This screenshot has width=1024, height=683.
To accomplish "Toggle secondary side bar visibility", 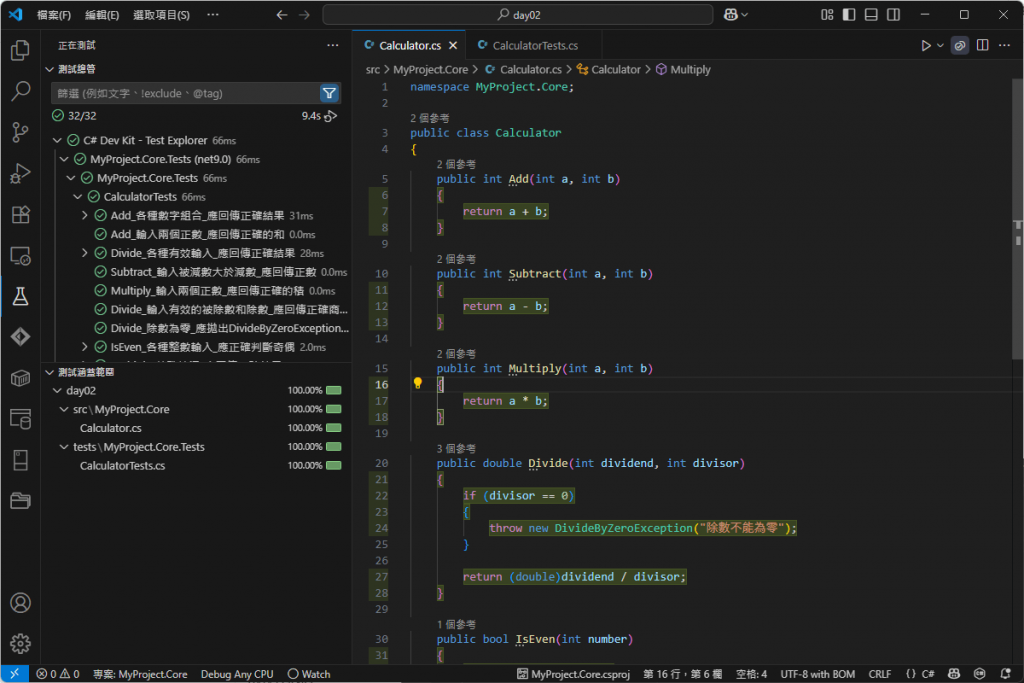I will tap(893, 14).
